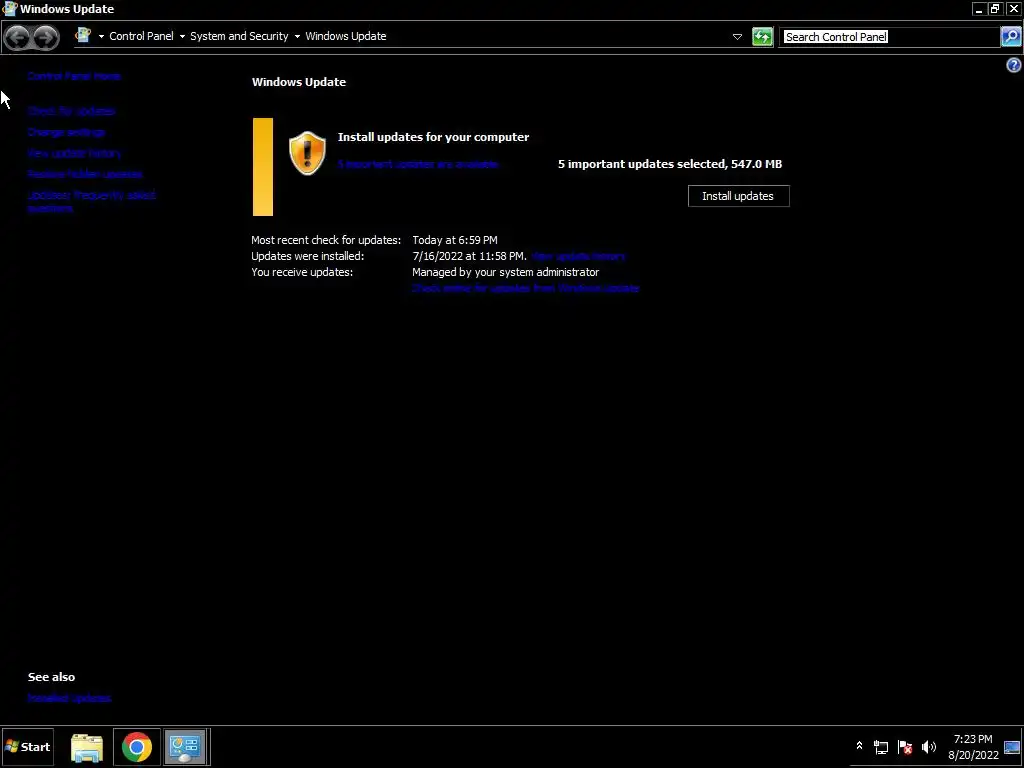Click the Forward navigation arrow
The image size is (1024, 768).
(46, 37)
